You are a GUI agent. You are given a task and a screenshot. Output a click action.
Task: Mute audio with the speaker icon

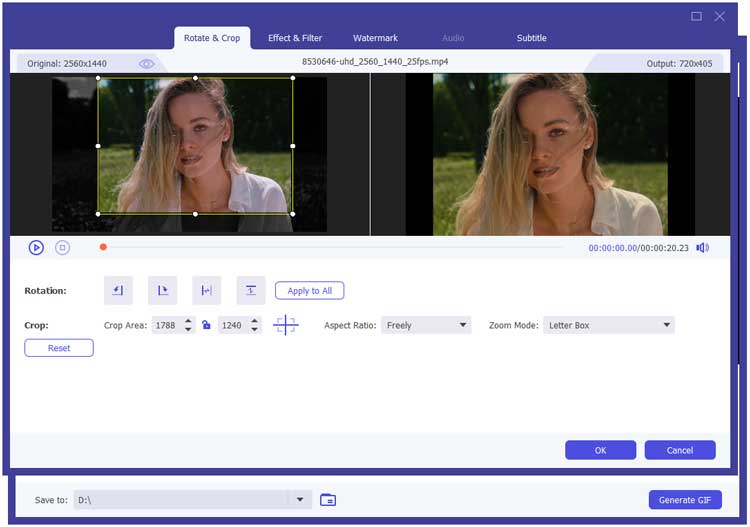point(703,248)
